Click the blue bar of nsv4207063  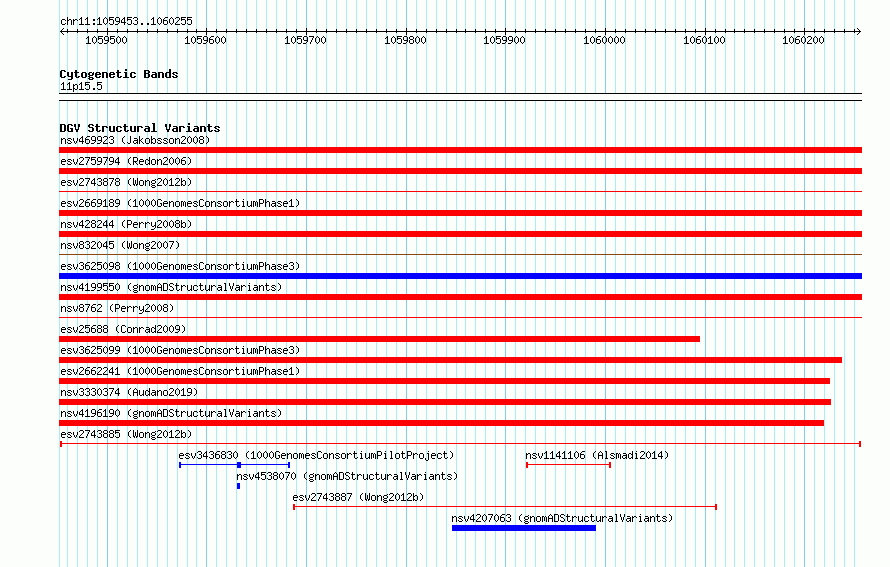coord(524,528)
